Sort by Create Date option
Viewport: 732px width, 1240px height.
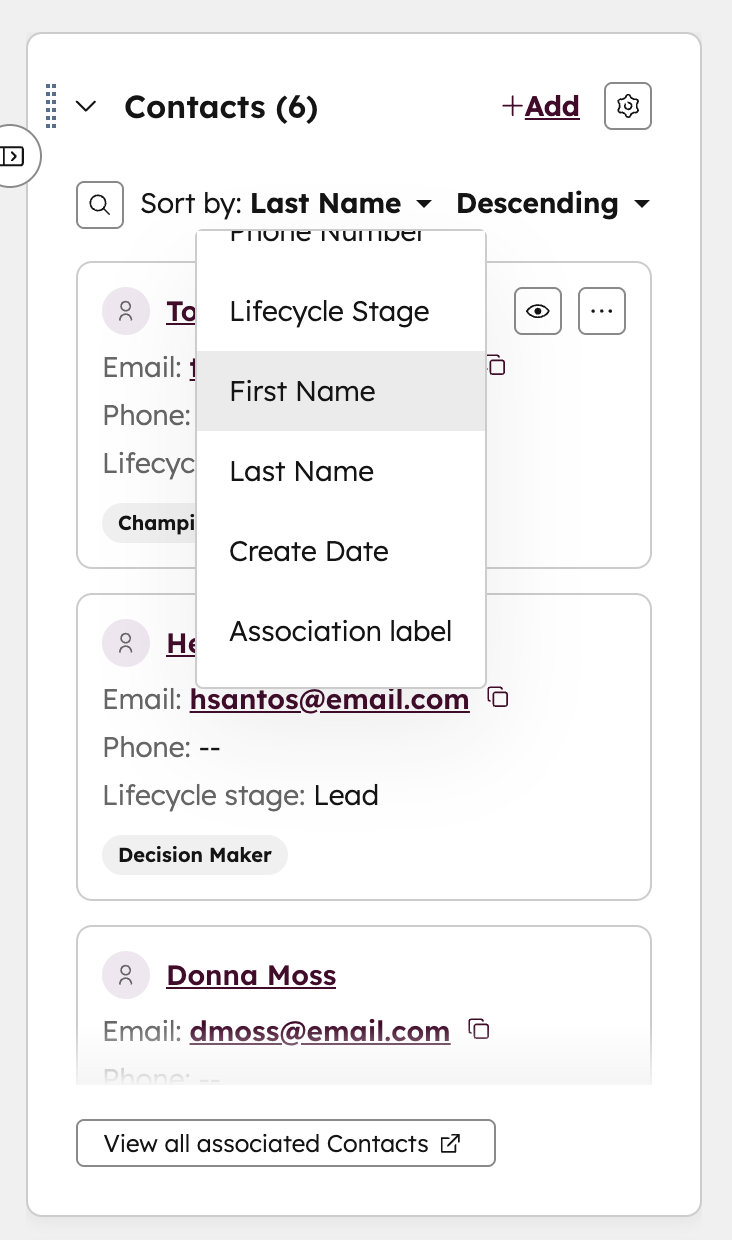click(x=309, y=551)
